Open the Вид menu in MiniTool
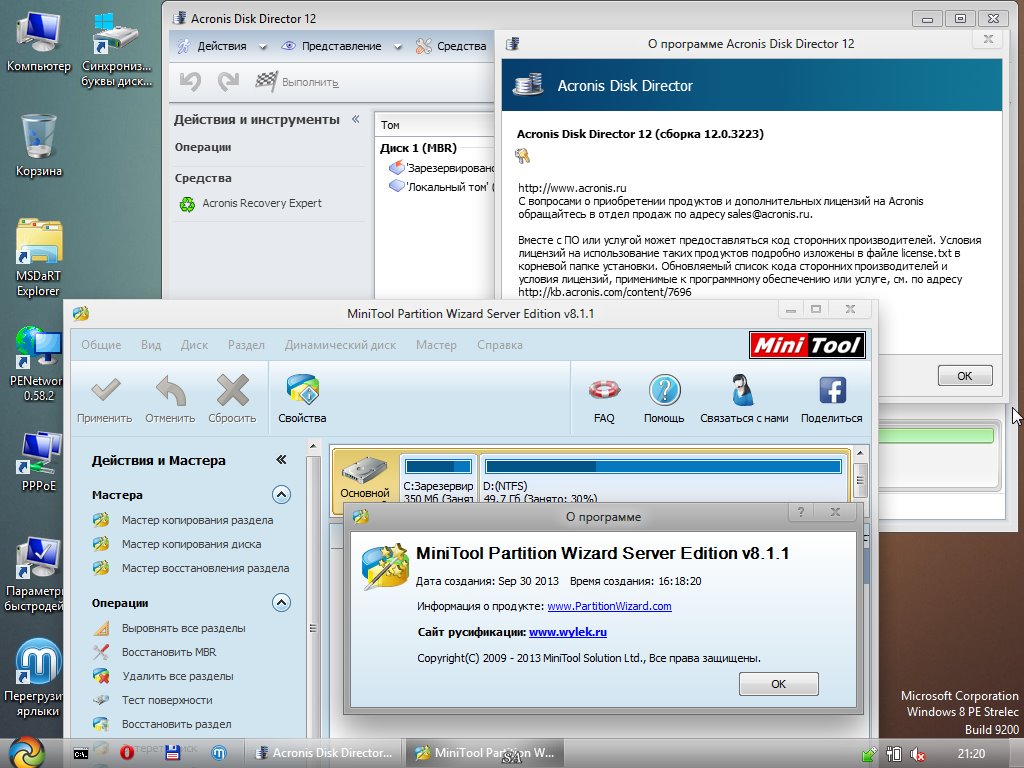This screenshot has width=1024, height=768. [151, 345]
